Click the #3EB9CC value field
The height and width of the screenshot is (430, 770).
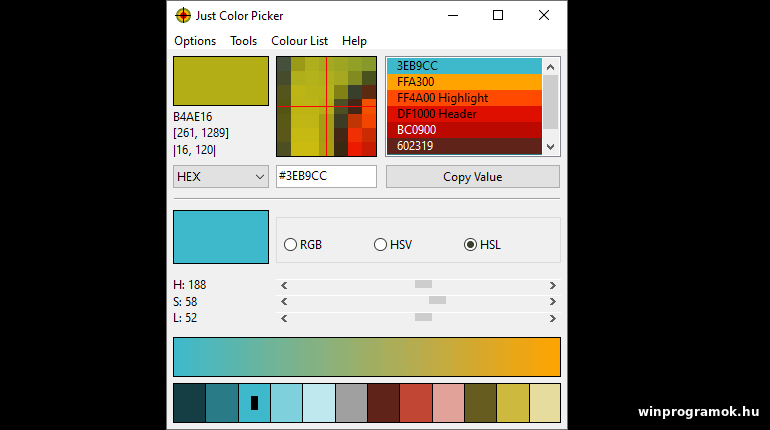point(326,176)
